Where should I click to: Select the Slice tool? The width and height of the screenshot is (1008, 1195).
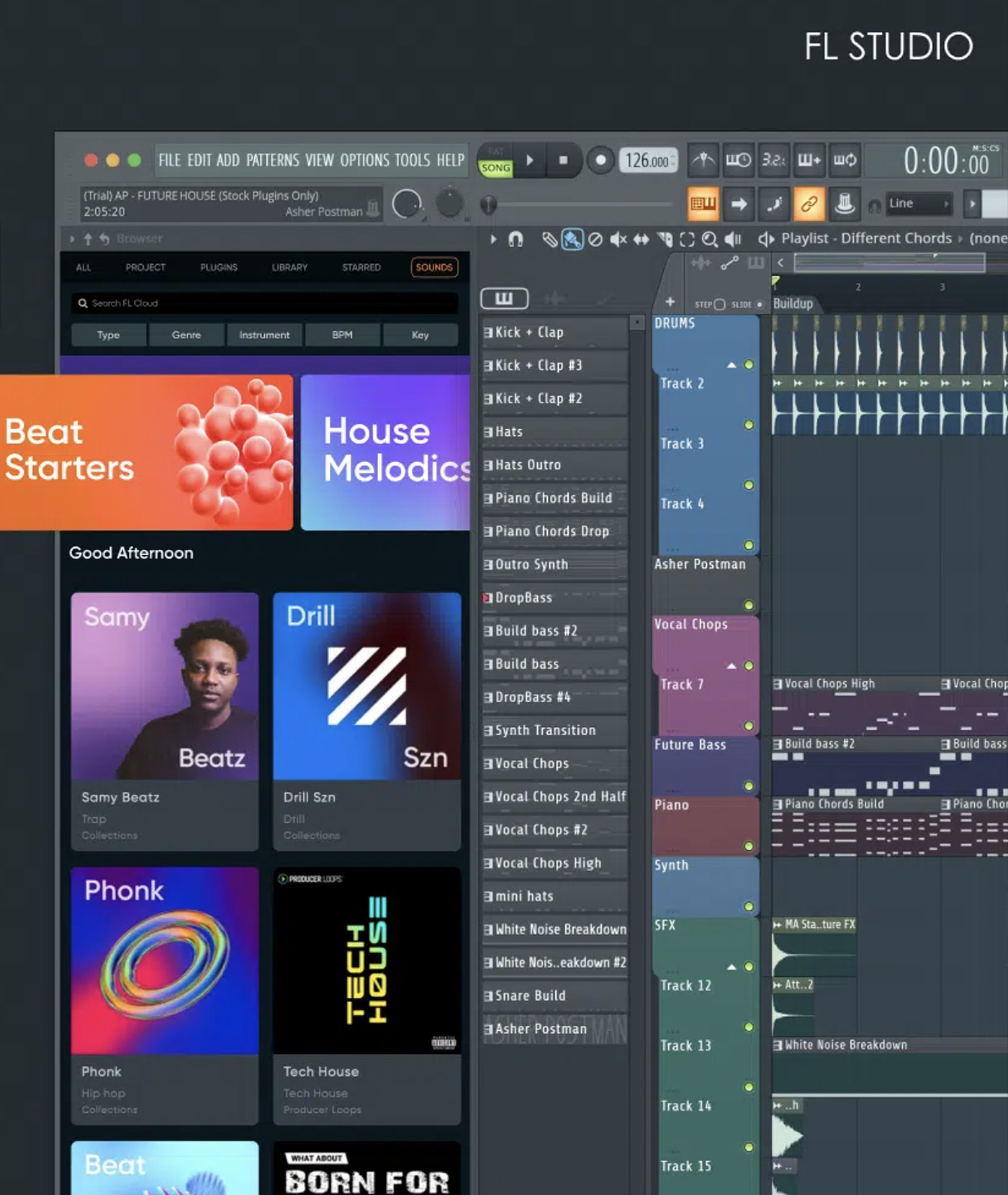tap(665, 239)
